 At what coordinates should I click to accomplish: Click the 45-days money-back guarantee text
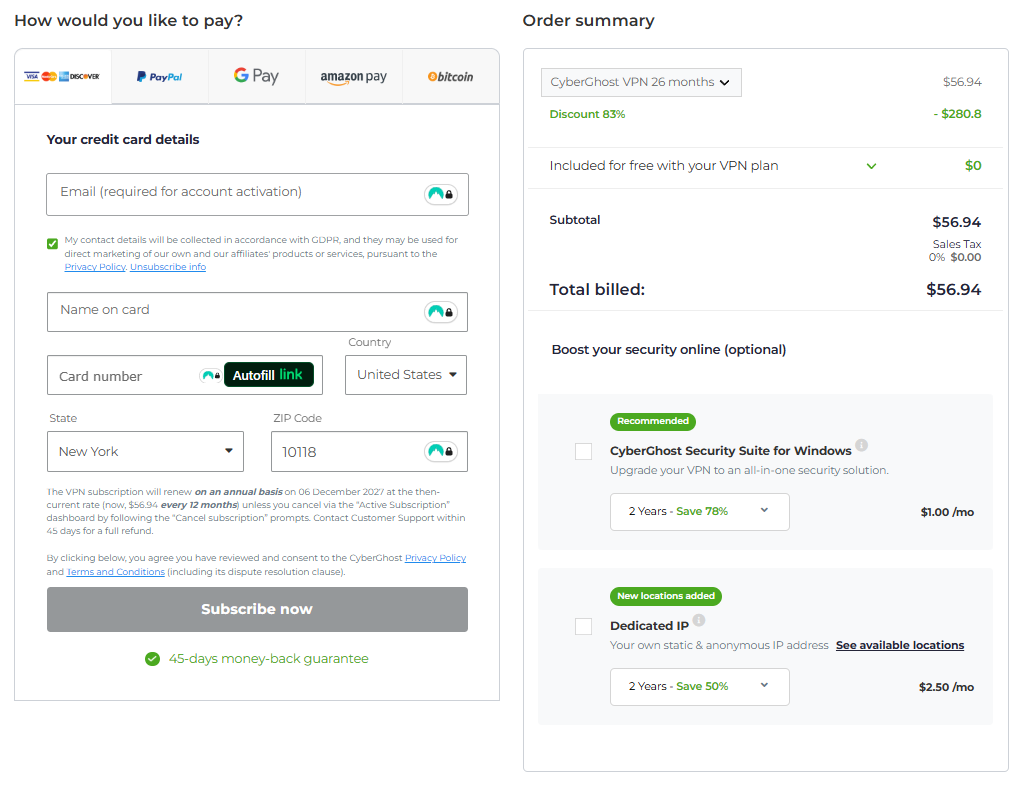click(x=269, y=659)
